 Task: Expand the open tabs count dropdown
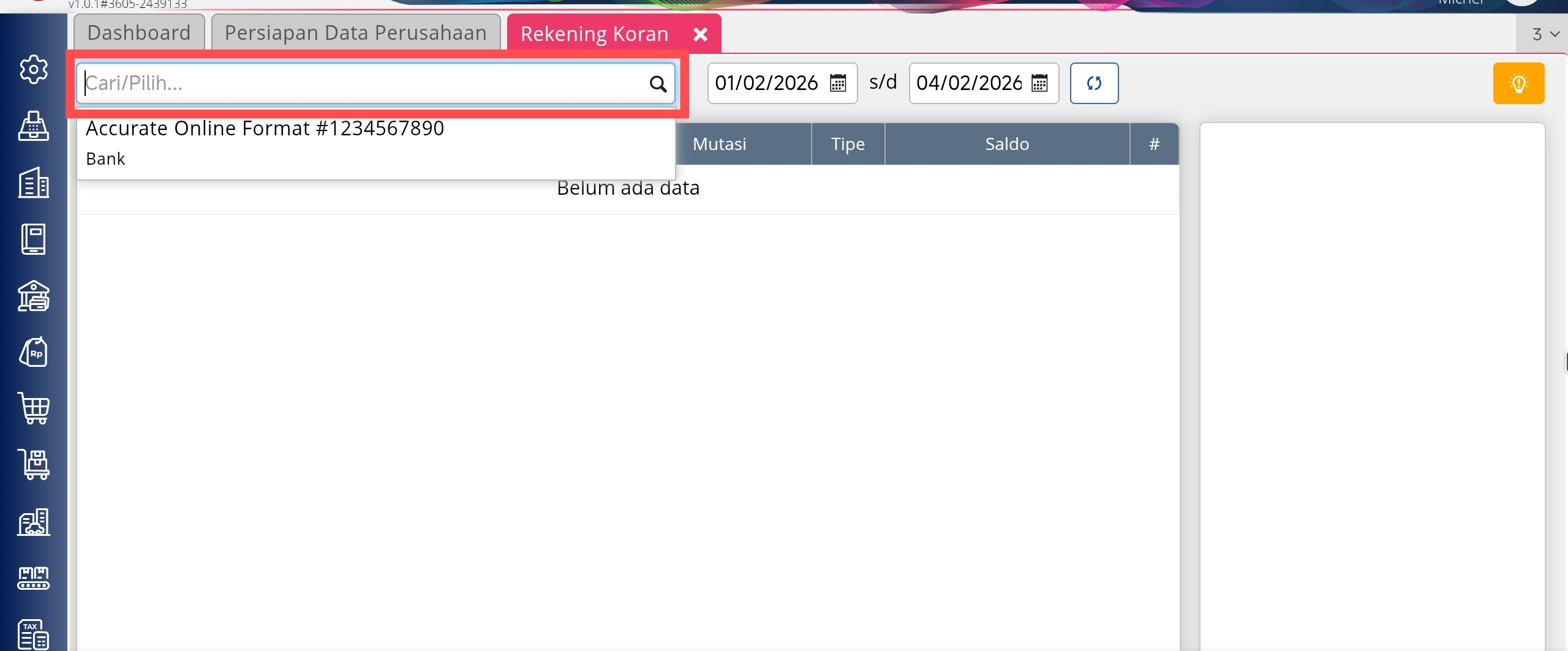coord(1545,34)
